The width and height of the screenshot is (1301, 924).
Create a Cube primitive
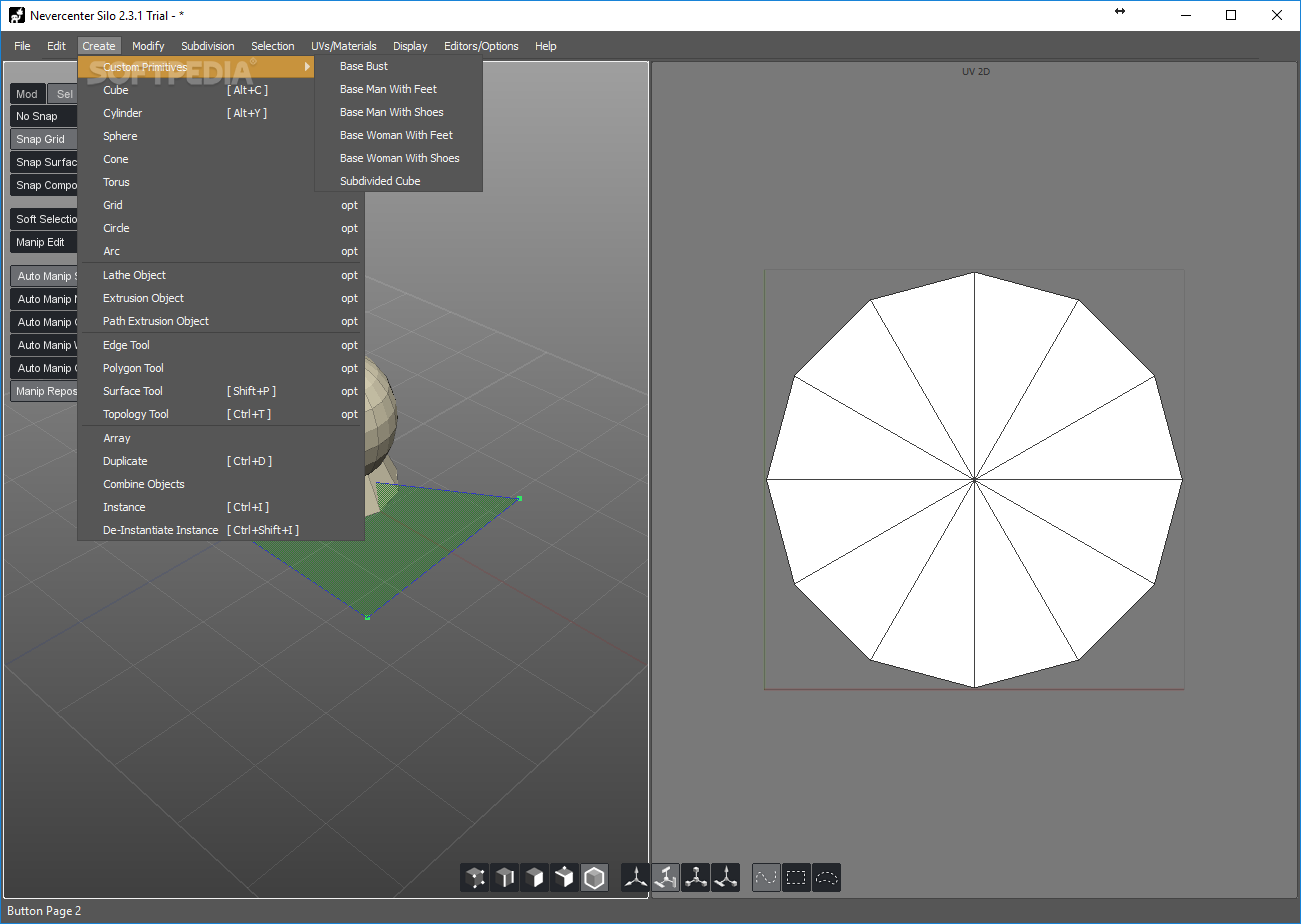tap(221, 90)
